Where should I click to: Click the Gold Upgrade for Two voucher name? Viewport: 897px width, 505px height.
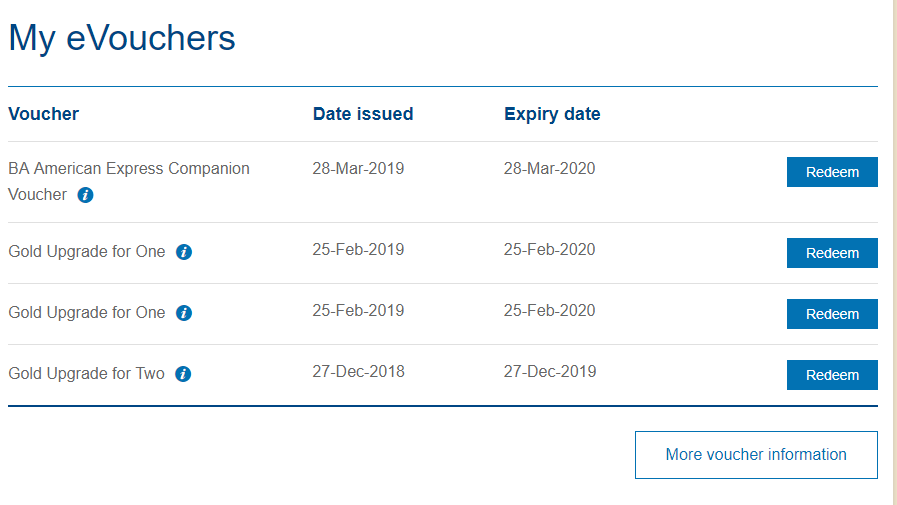[86, 374]
